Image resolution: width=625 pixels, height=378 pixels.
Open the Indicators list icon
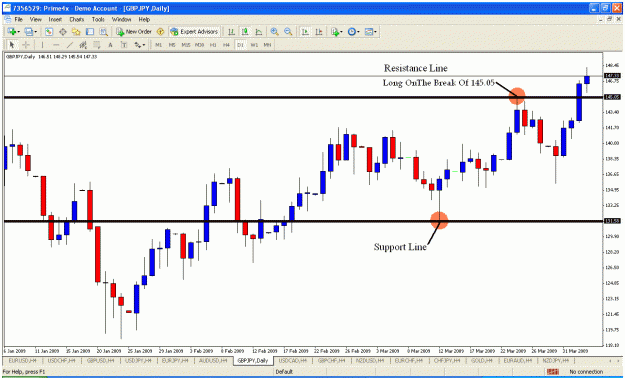pos(335,32)
